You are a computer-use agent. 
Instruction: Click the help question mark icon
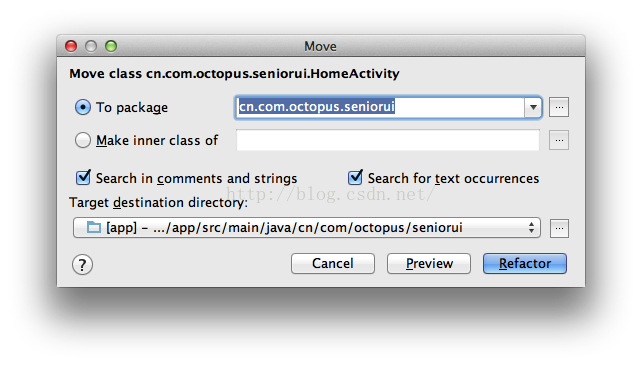[82, 264]
